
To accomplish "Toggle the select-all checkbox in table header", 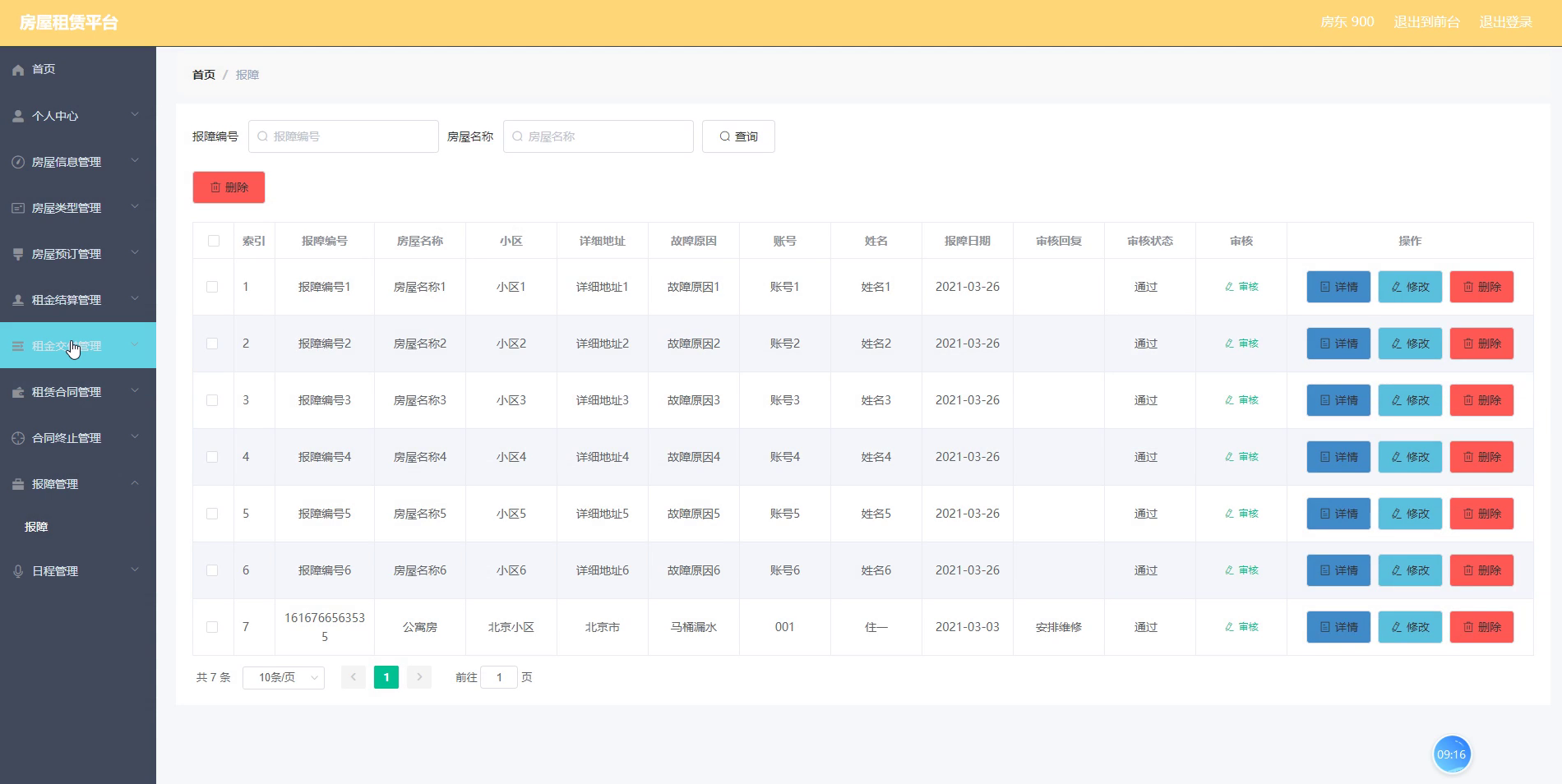I will click(214, 241).
